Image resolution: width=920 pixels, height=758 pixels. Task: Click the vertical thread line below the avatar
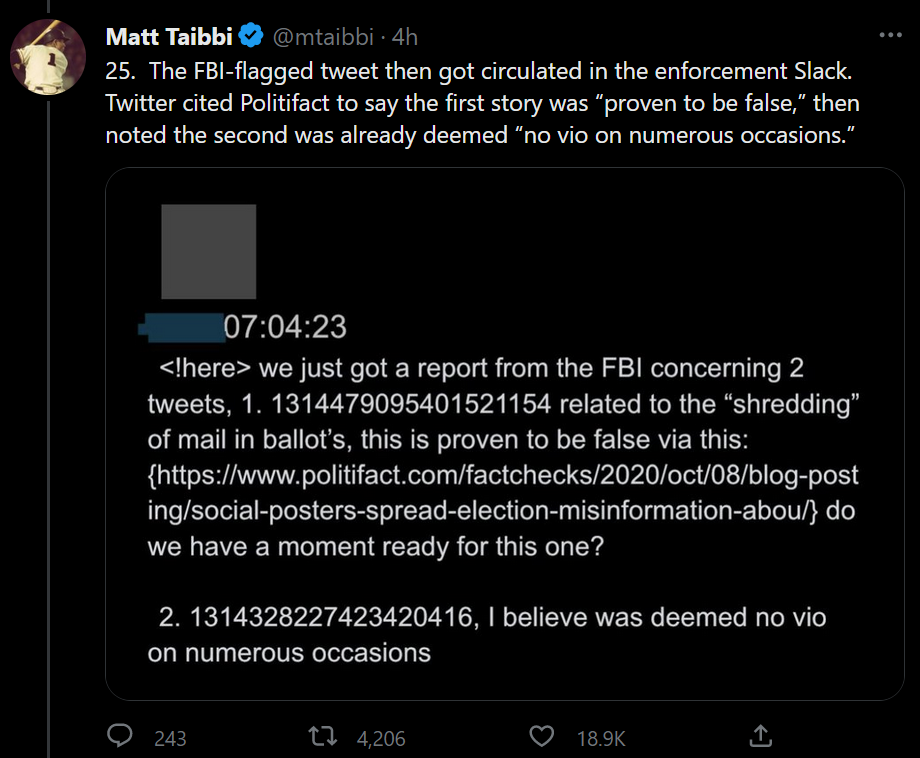[x=48, y=400]
